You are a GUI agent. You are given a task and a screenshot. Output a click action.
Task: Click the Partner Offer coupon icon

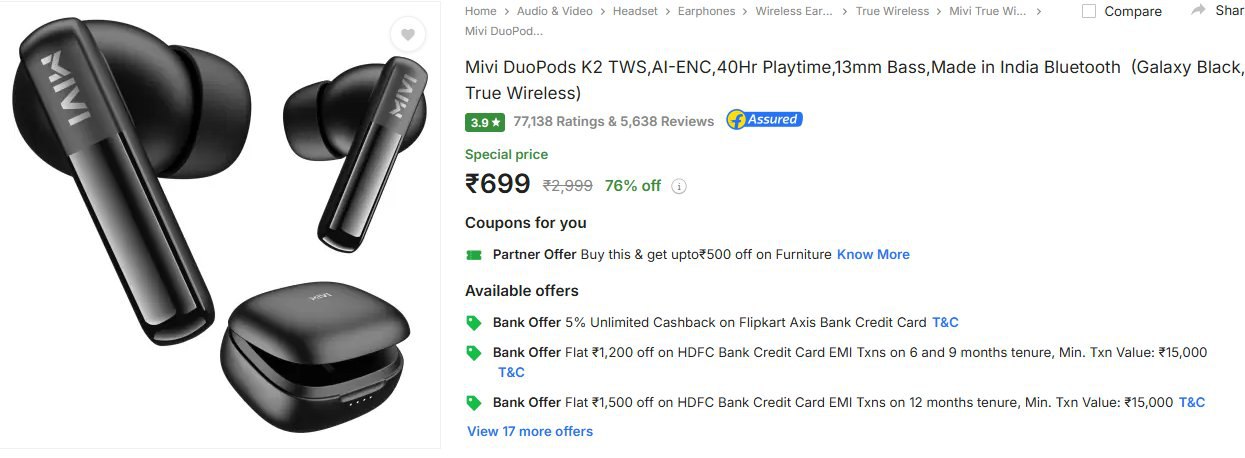coord(474,255)
